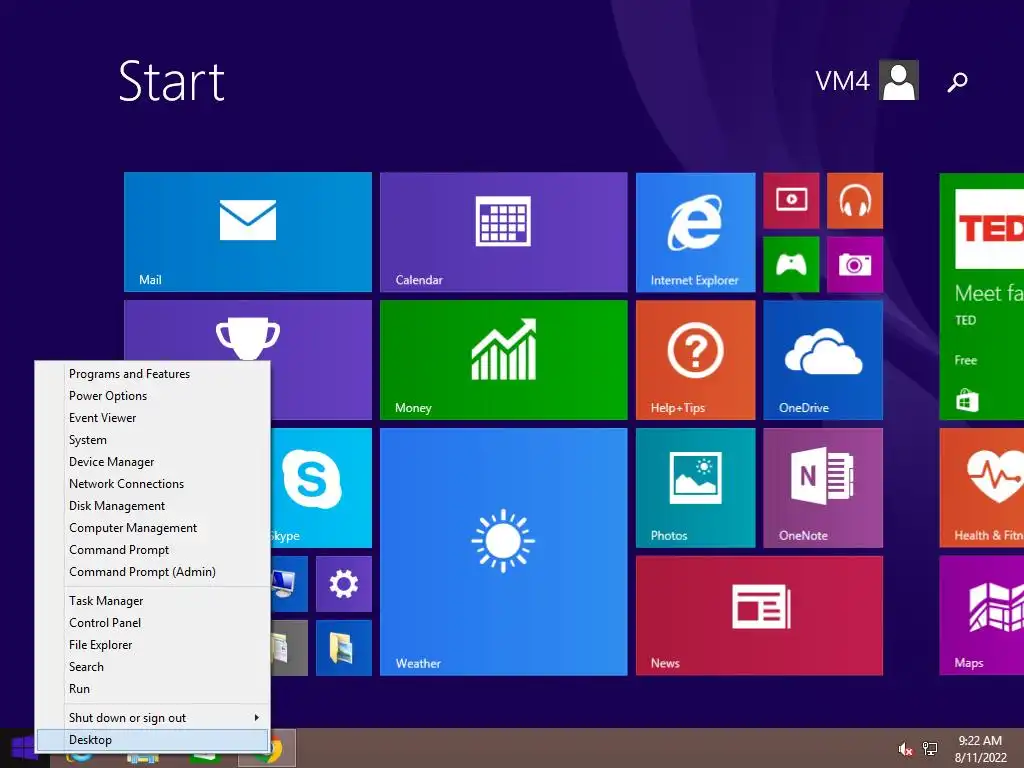1024x768 pixels.
Task: Open the orange Music headphones tile
Action: [x=855, y=200]
